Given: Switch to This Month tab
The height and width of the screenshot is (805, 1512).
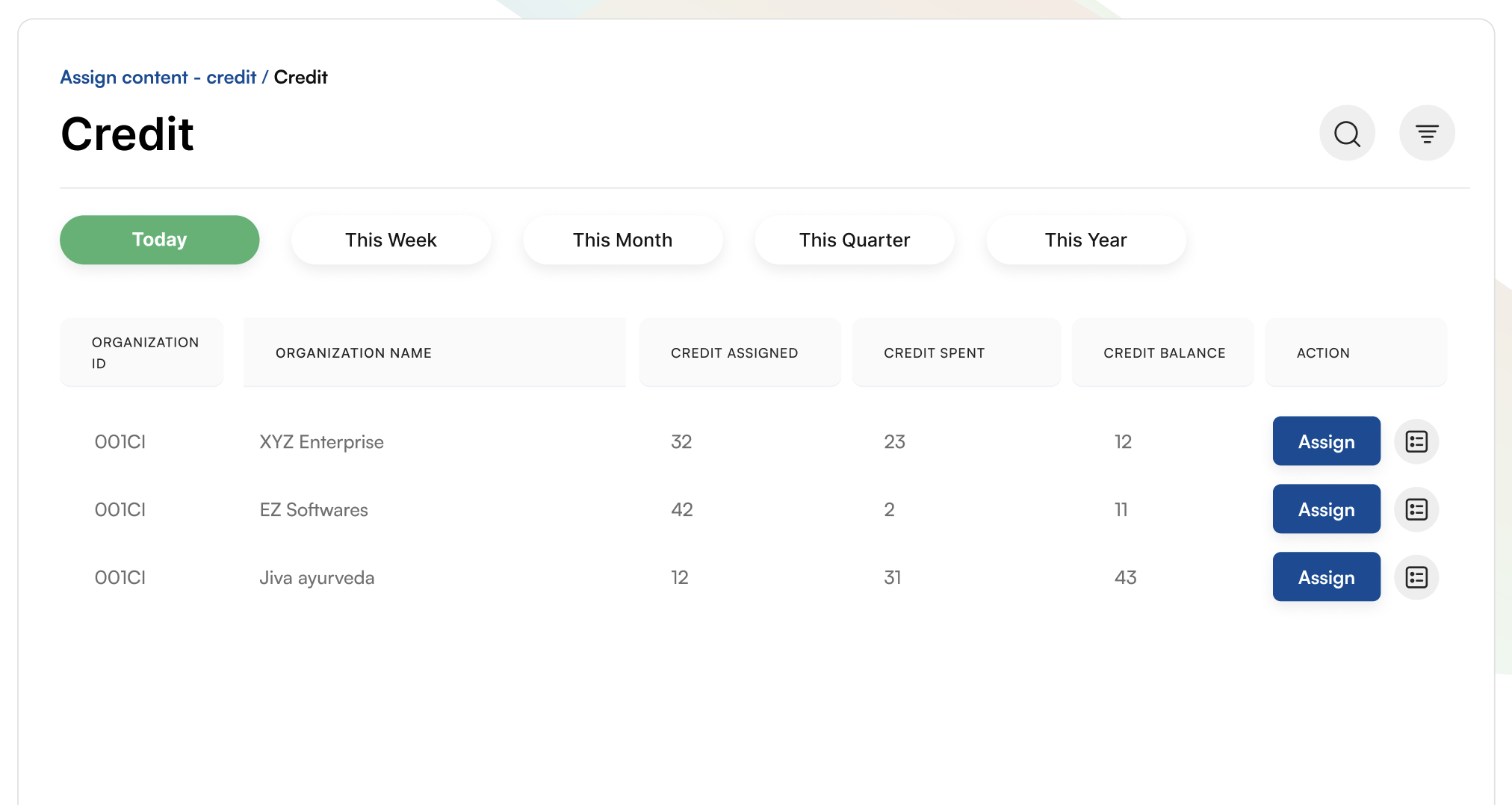Looking at the screenshot, I should point(622,240).
